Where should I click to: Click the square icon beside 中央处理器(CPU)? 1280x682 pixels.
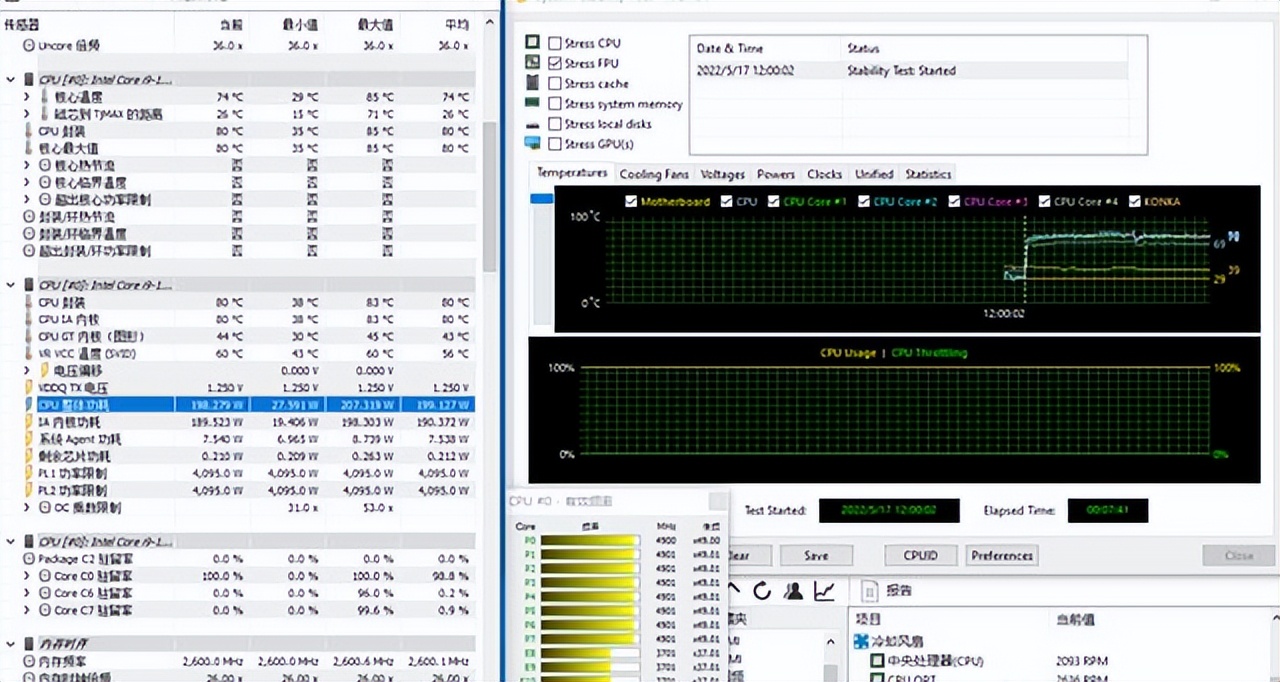pos(877,661)
